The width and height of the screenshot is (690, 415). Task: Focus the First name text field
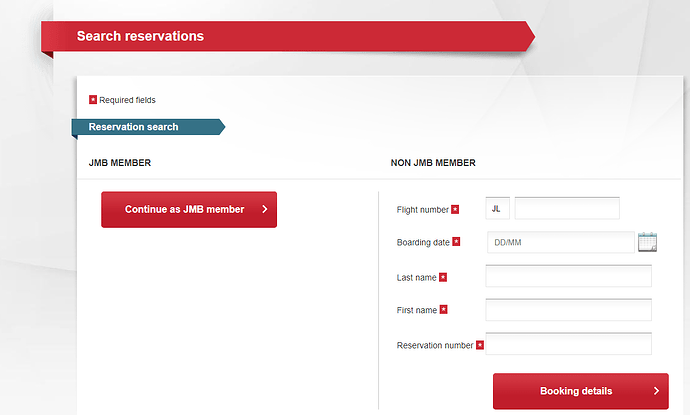coord(568,310)
